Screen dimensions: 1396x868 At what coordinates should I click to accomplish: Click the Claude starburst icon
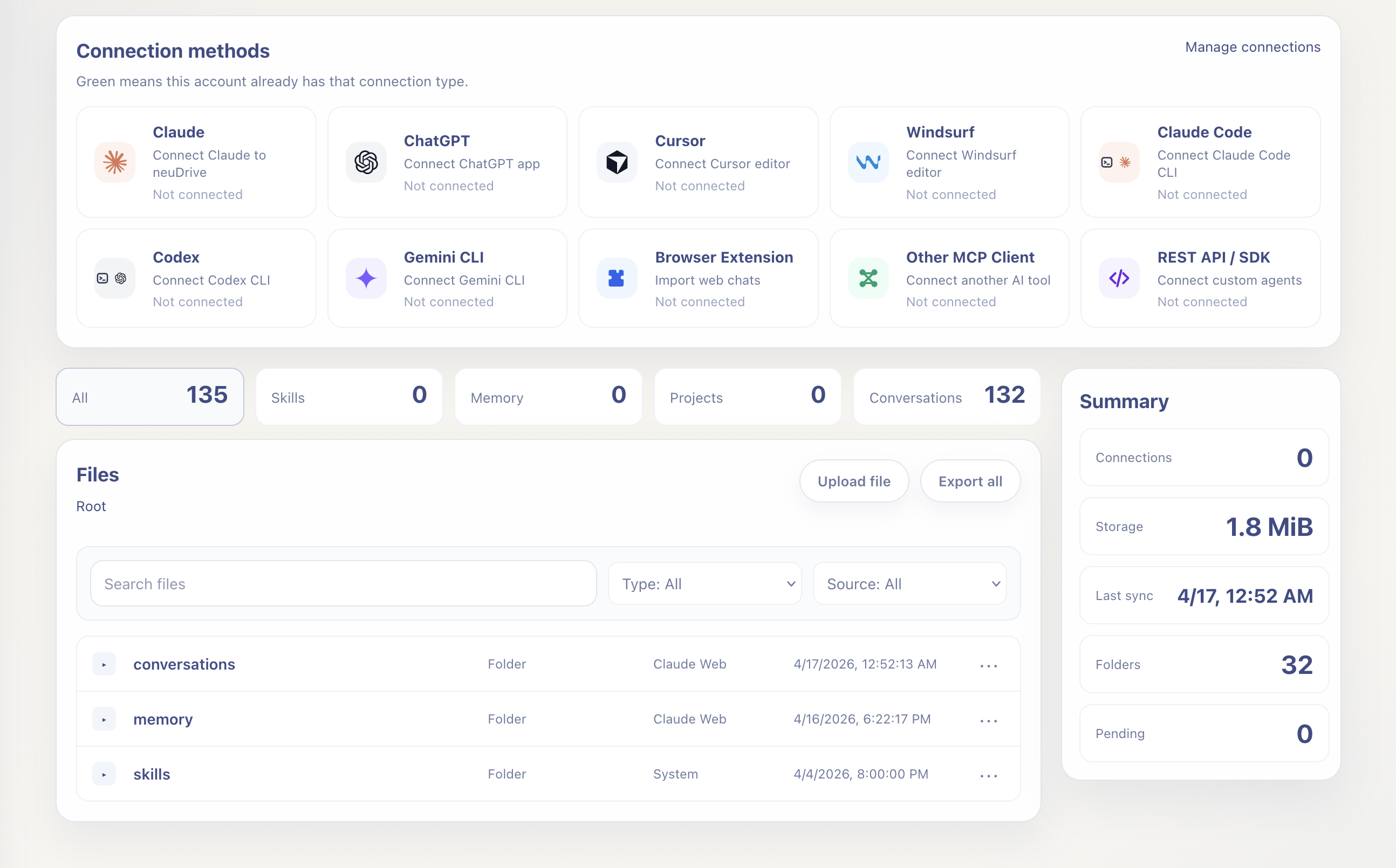pyautogui.click(x=115, y=162)
